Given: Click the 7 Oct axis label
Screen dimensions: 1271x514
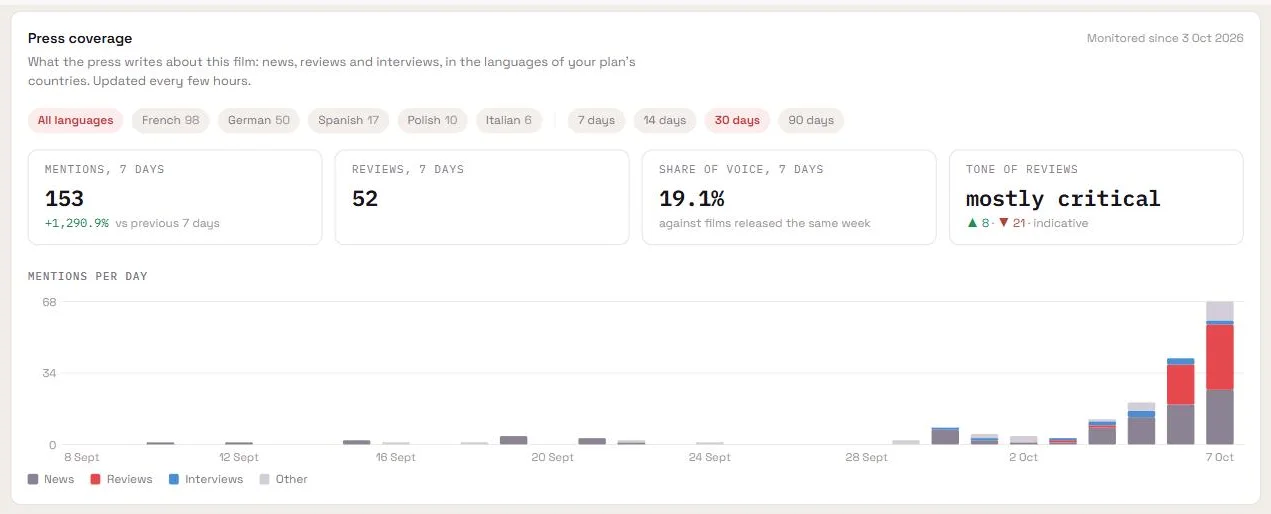Looking at the screenshot, I should pos(1219,457).
